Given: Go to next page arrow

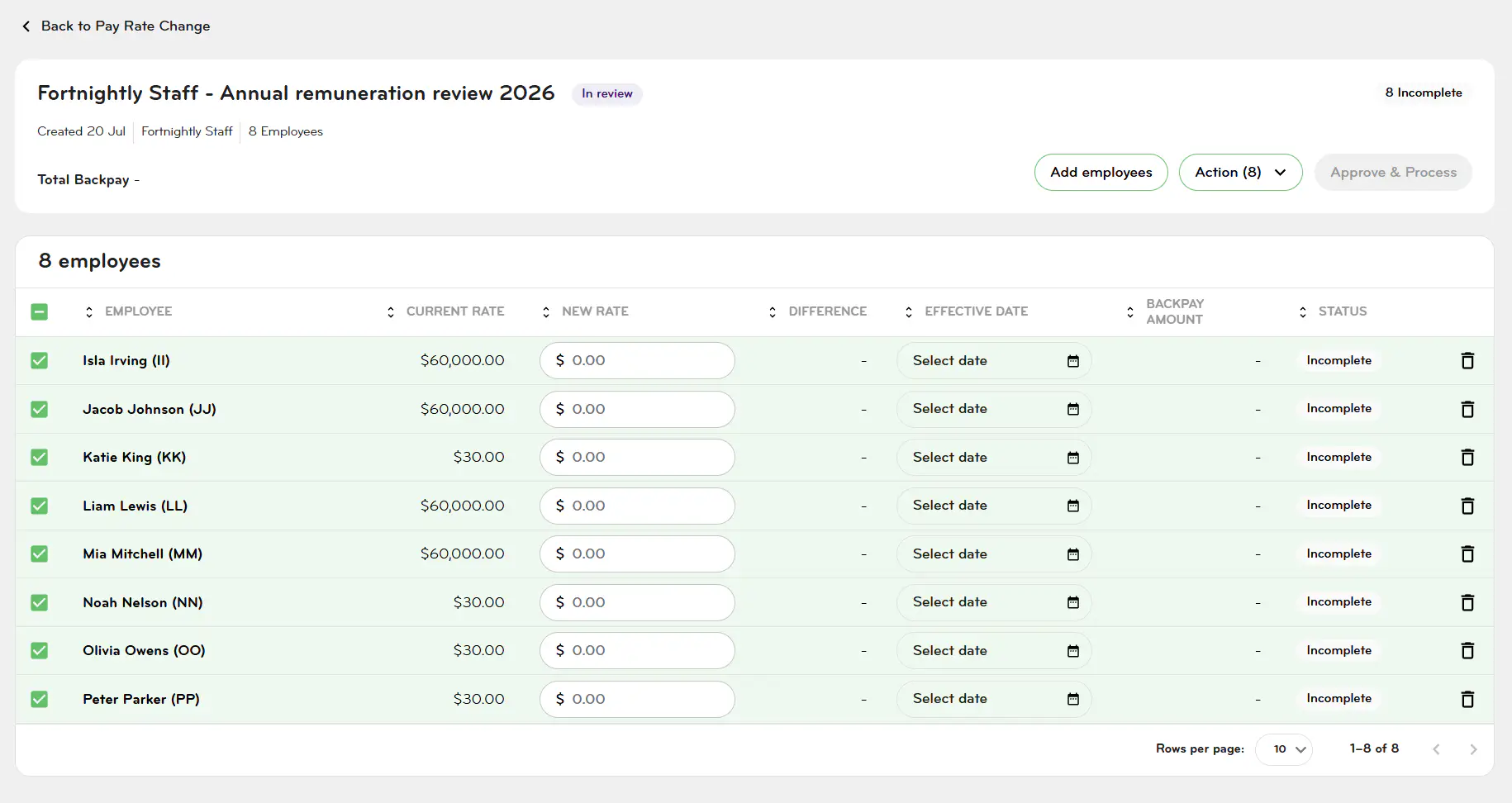Looking at the screenshot, I should click(1473, 749).
